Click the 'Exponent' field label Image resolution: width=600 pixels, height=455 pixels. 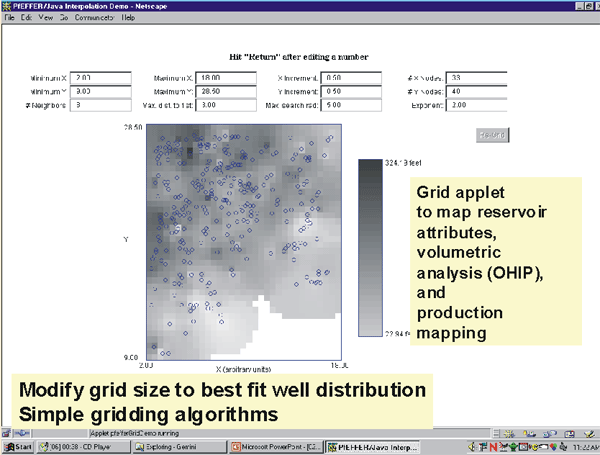[x=427, y=105]
